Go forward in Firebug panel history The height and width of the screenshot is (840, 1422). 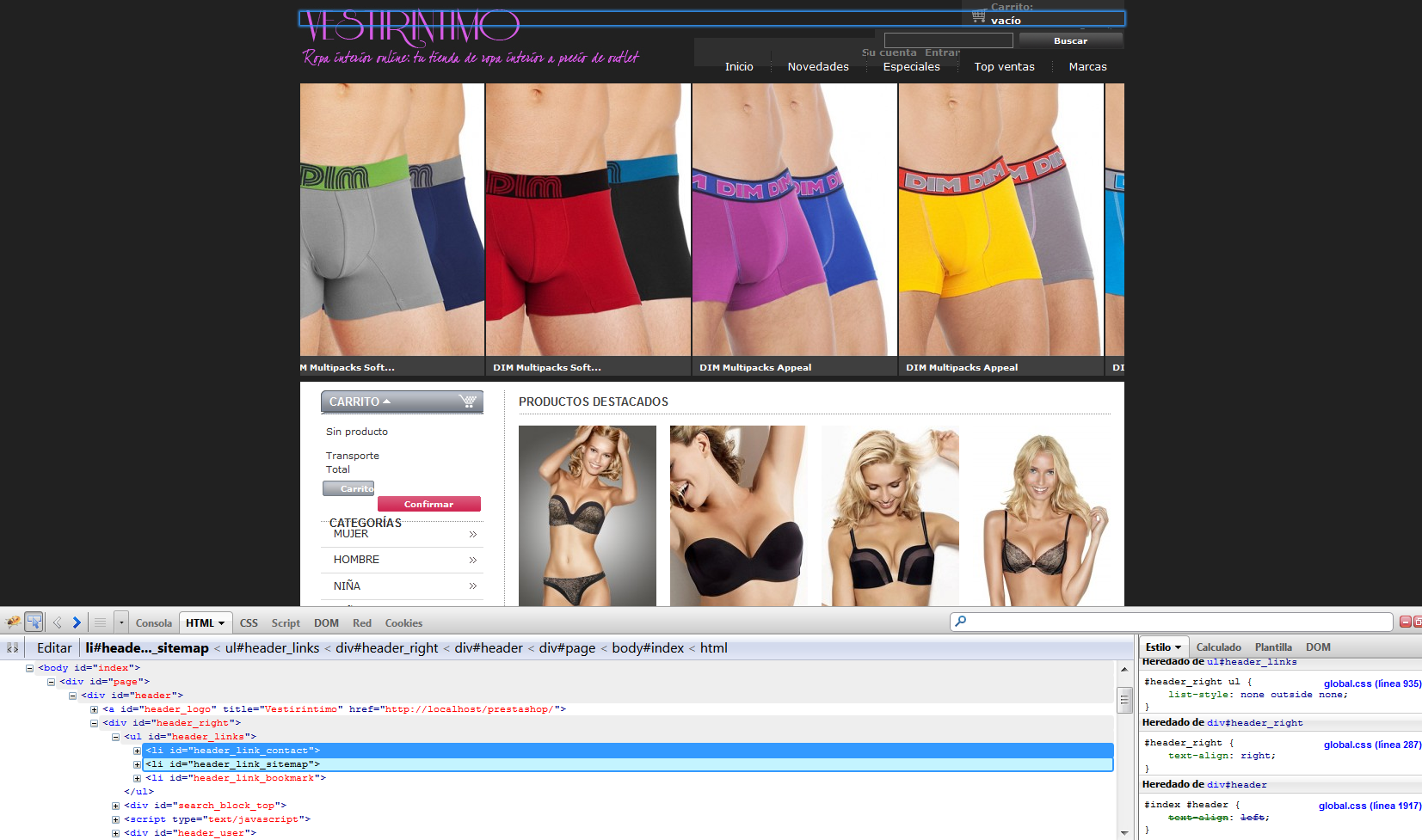77,622
